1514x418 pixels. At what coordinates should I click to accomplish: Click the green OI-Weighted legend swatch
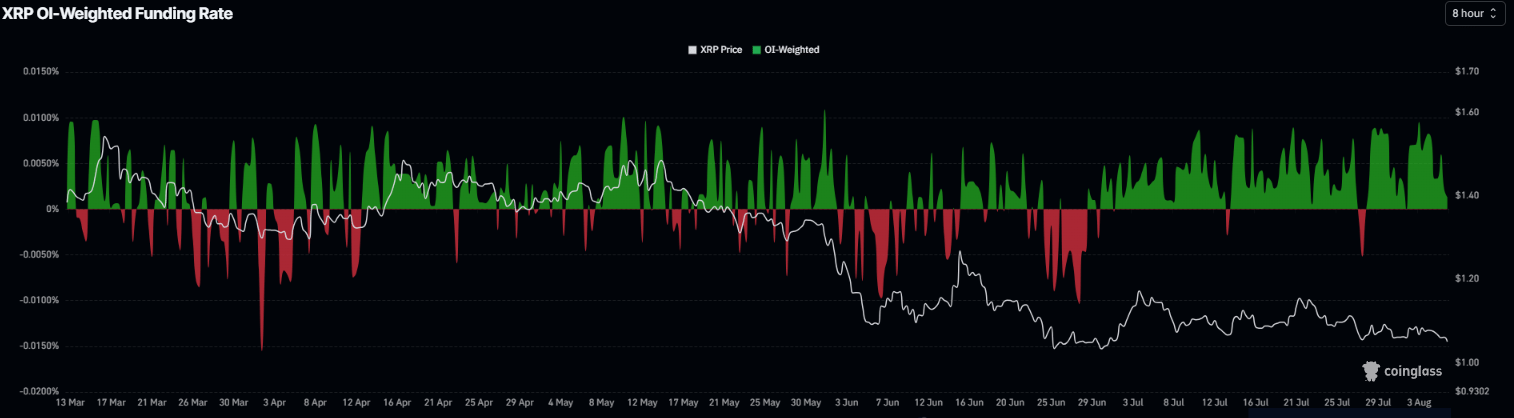click(x=756, y=49)
